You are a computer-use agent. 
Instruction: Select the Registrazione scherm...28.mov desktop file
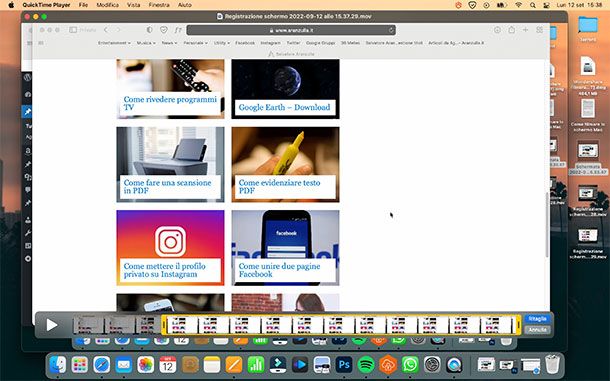pos(588,193)
